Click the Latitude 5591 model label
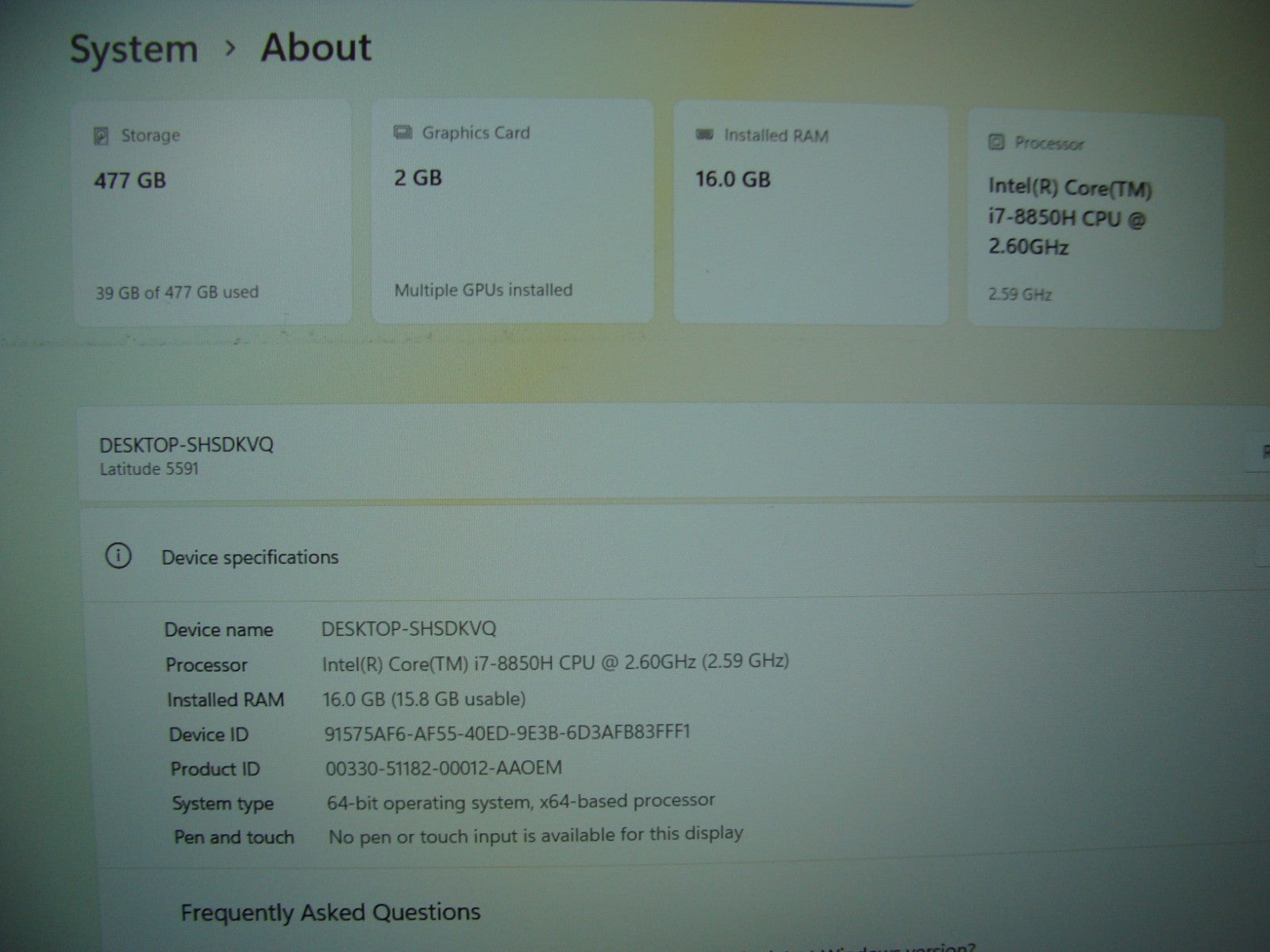Screen dimensions: 1270x952 pyautogui.click(x=149, y=469)
